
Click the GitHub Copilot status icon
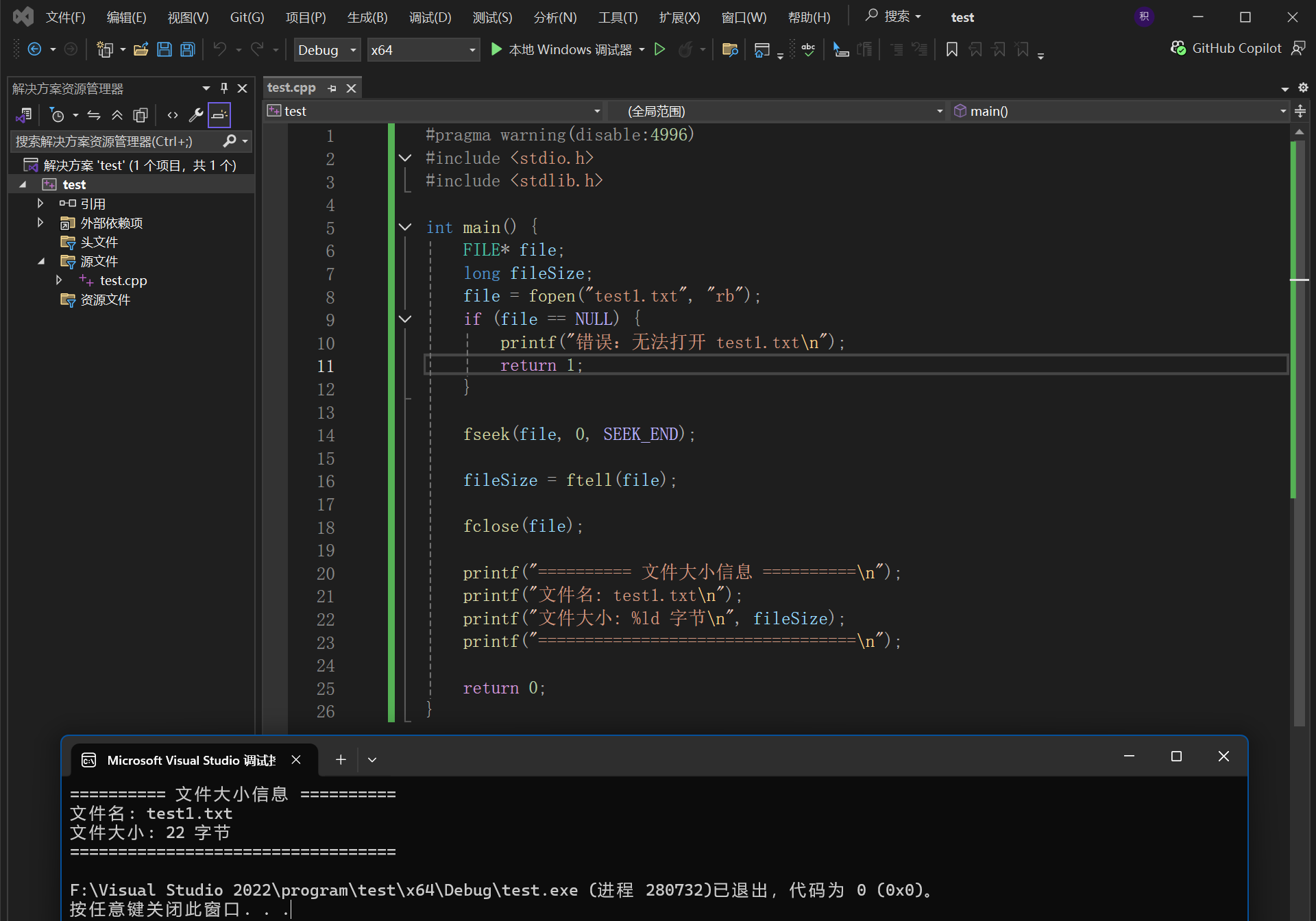click(1178, 48)
